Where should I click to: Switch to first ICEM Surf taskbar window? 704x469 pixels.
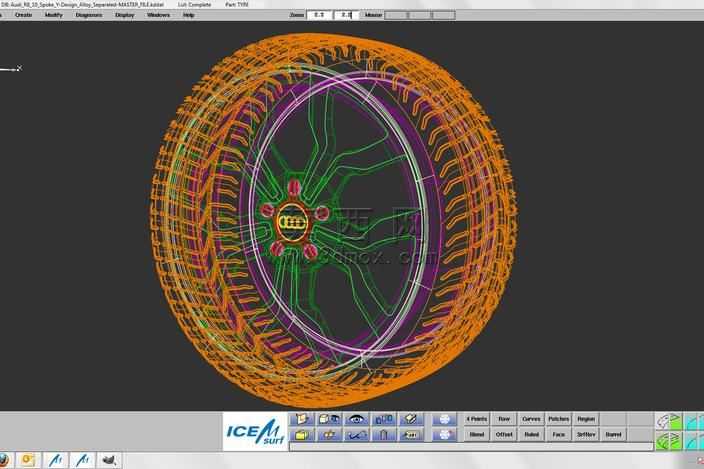click(56, 460)
